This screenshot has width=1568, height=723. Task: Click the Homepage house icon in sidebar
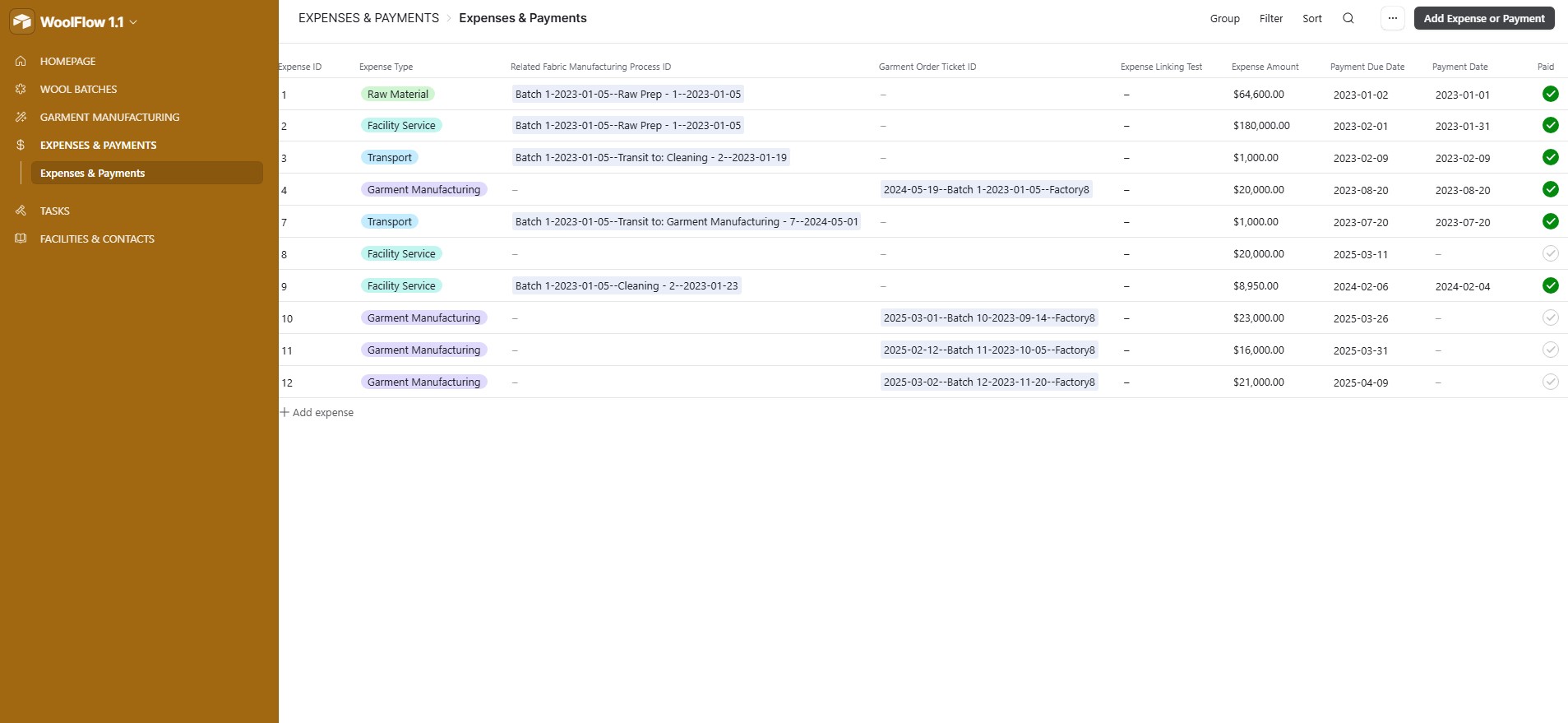pos(21,61)
